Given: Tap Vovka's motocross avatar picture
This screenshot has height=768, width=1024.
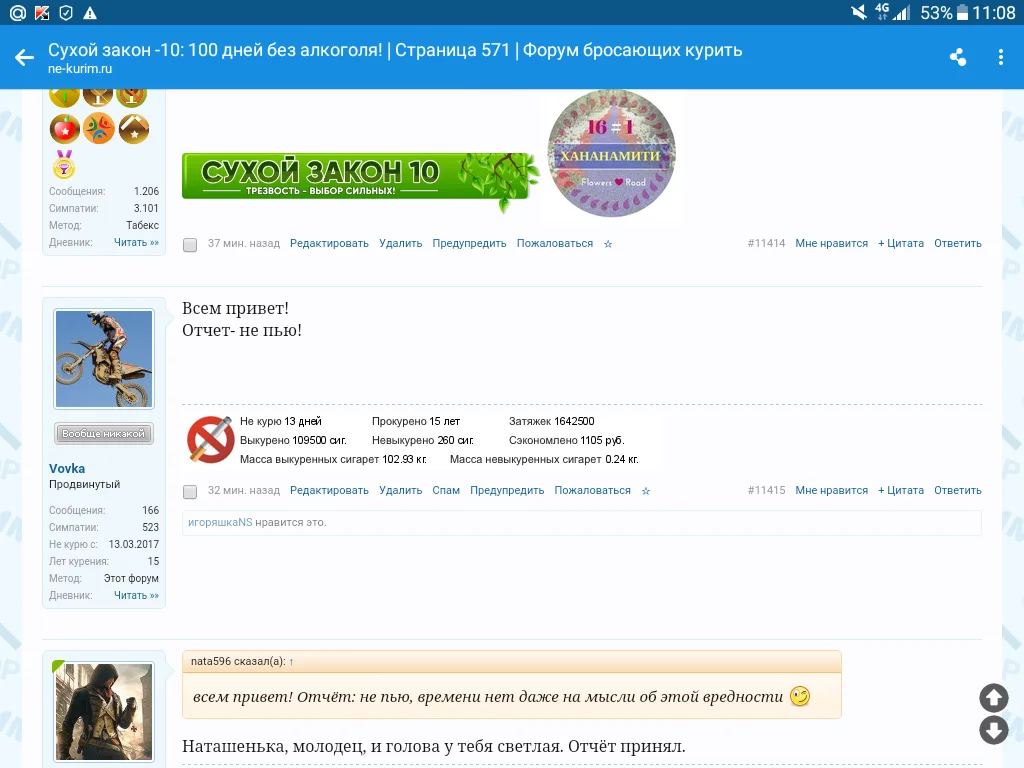Looking at the screenshot, I should click(103, 358).
